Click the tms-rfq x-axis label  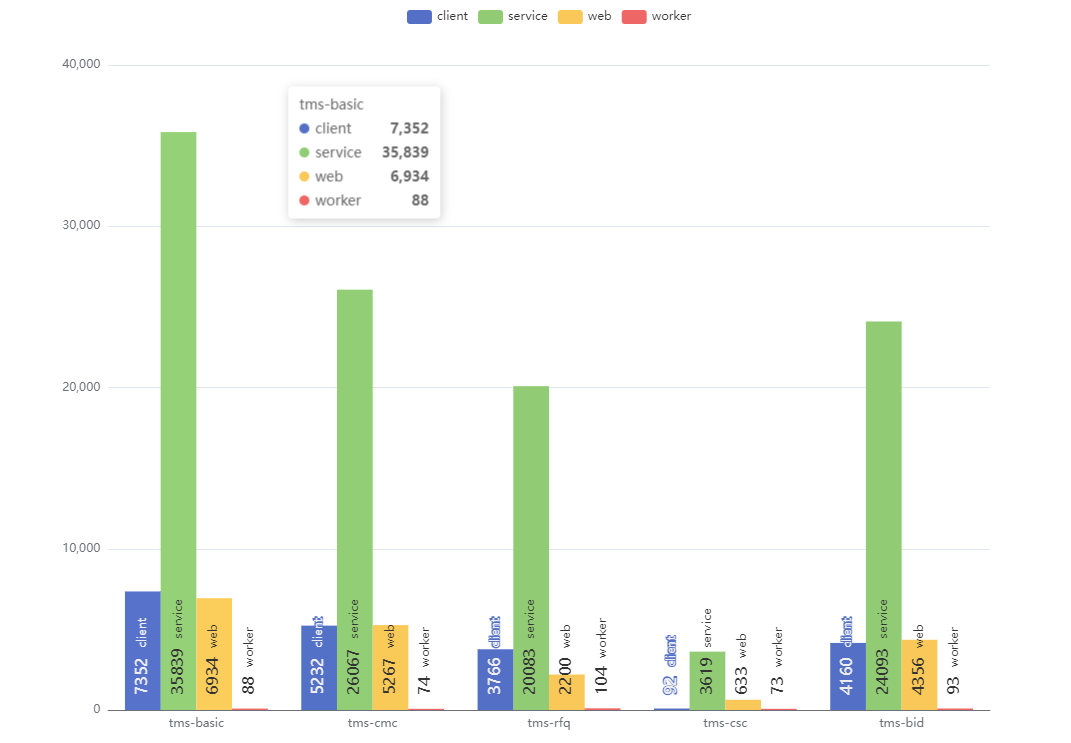coord(549,723)
